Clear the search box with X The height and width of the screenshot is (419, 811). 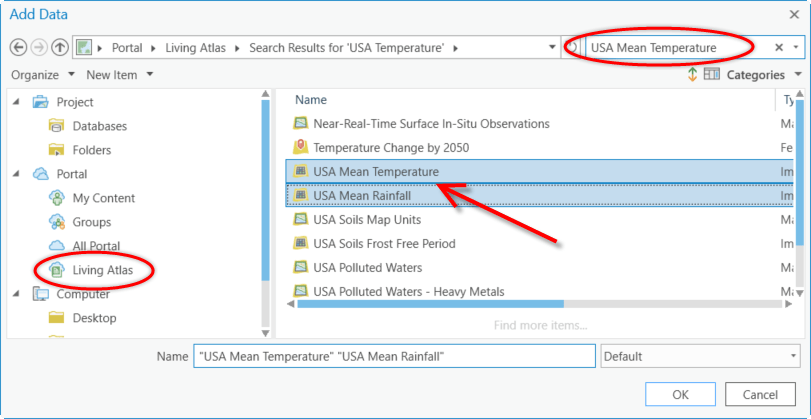pos(780,47)
